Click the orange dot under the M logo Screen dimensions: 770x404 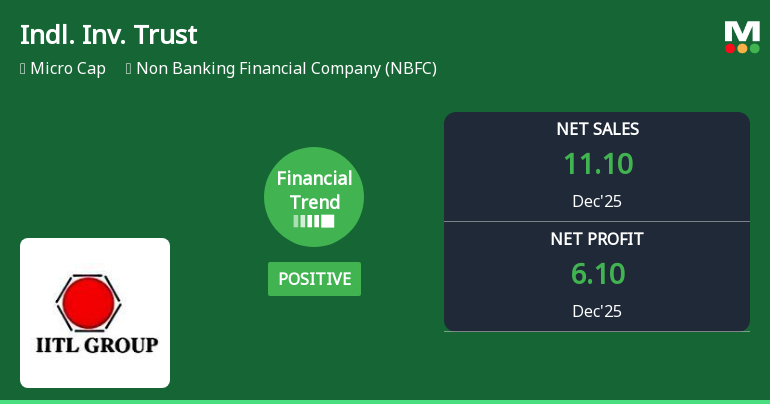pyautogui.click(x=742, y=48)
